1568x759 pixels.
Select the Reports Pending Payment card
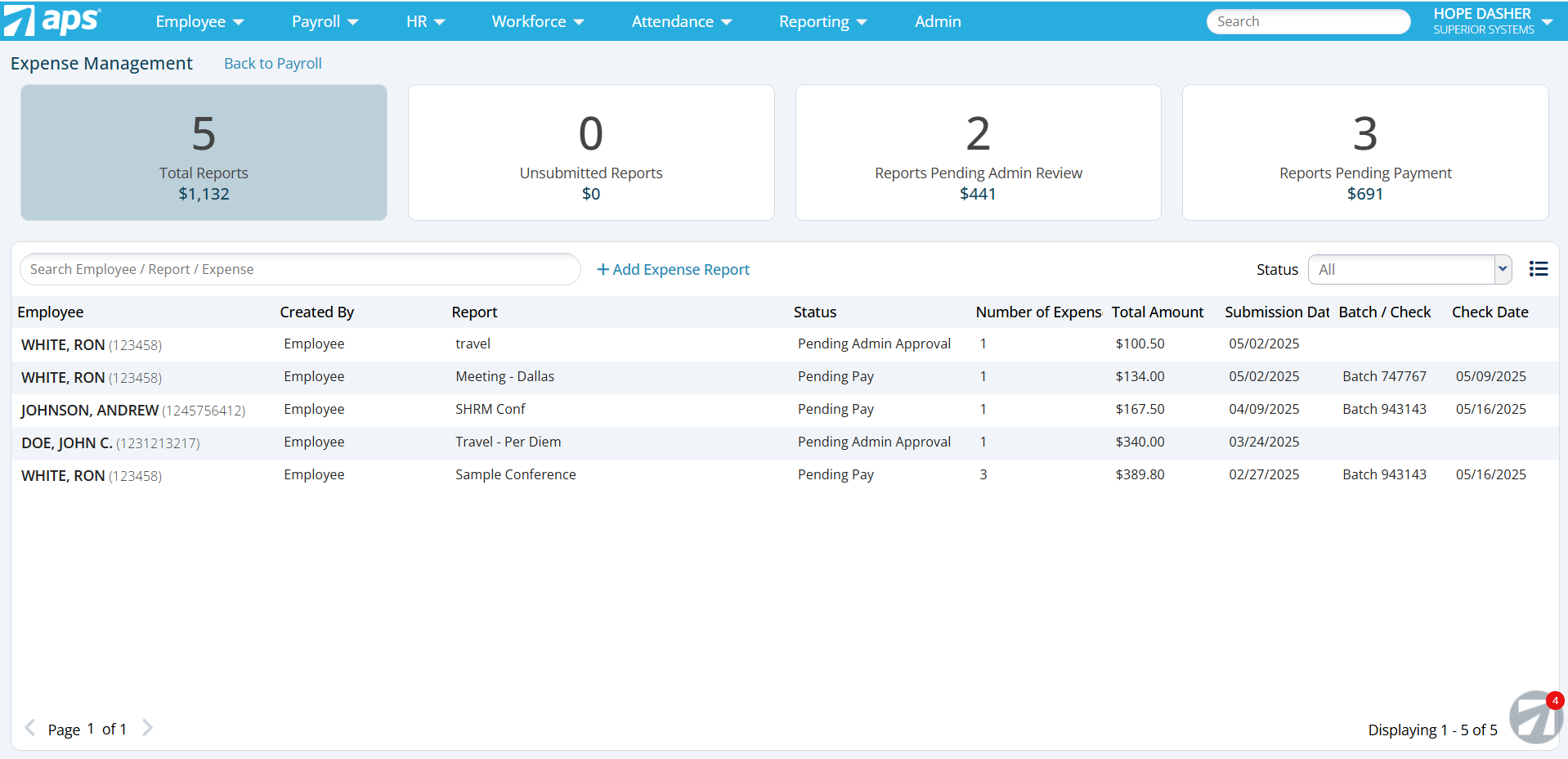(1364, 152)
